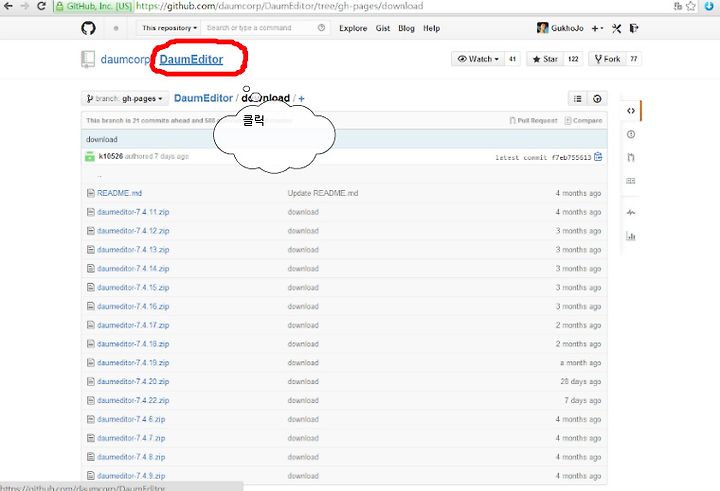
Task: Click the search help question icon
Action: (321, 28)
